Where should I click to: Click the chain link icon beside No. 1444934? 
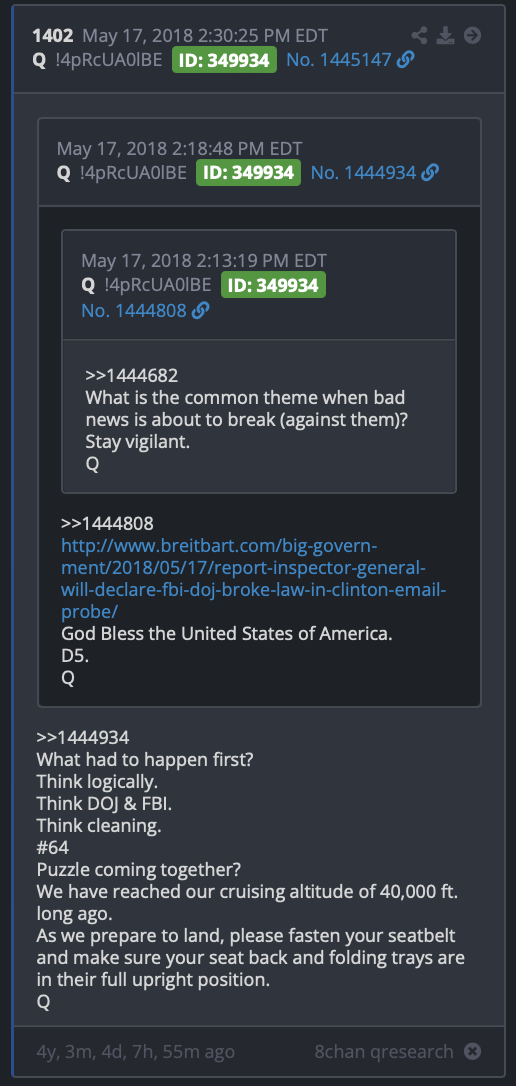pos(430,172)
